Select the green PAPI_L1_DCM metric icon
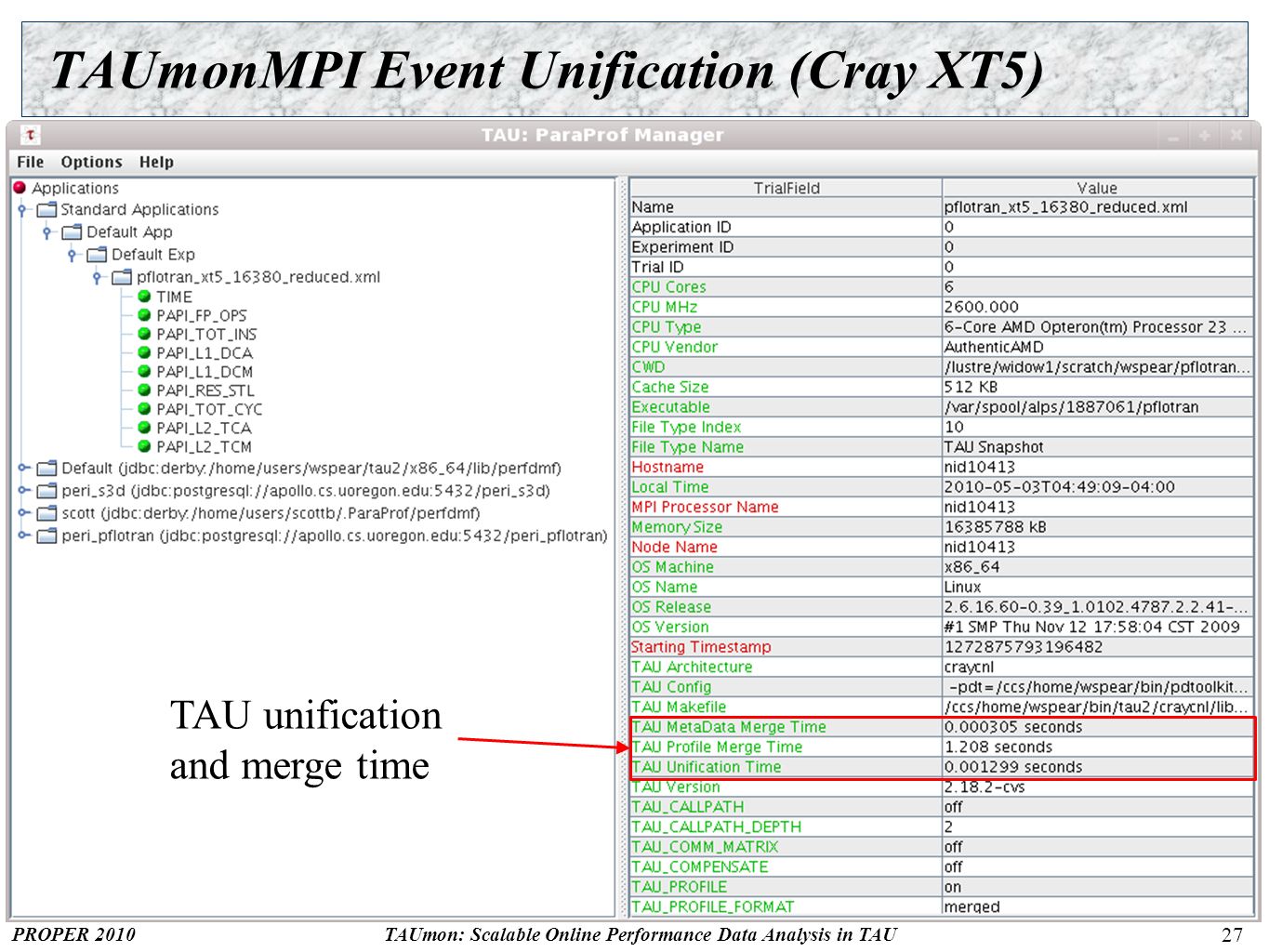 point(144,371)
